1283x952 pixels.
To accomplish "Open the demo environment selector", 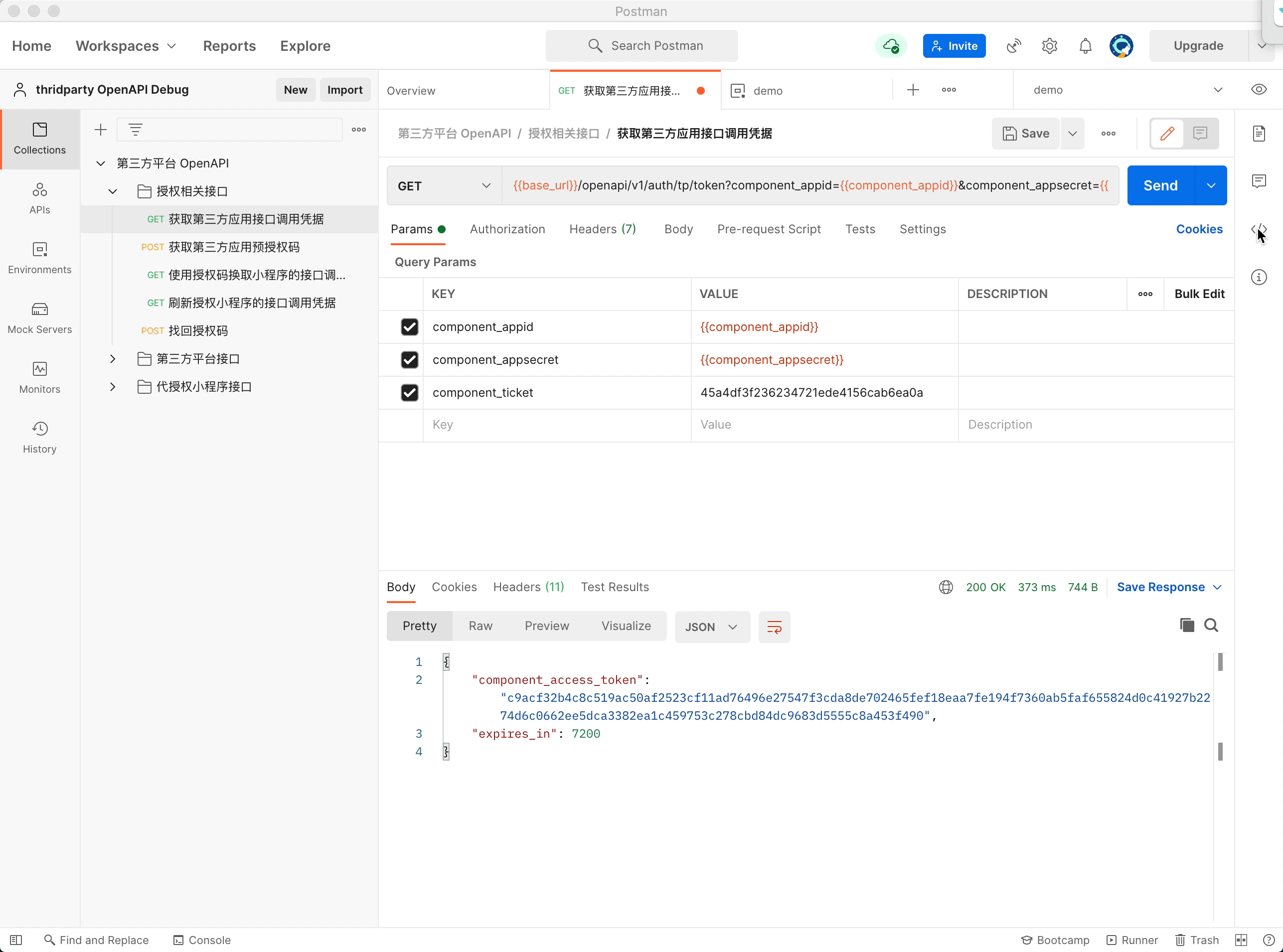I will click(1127, 90).
